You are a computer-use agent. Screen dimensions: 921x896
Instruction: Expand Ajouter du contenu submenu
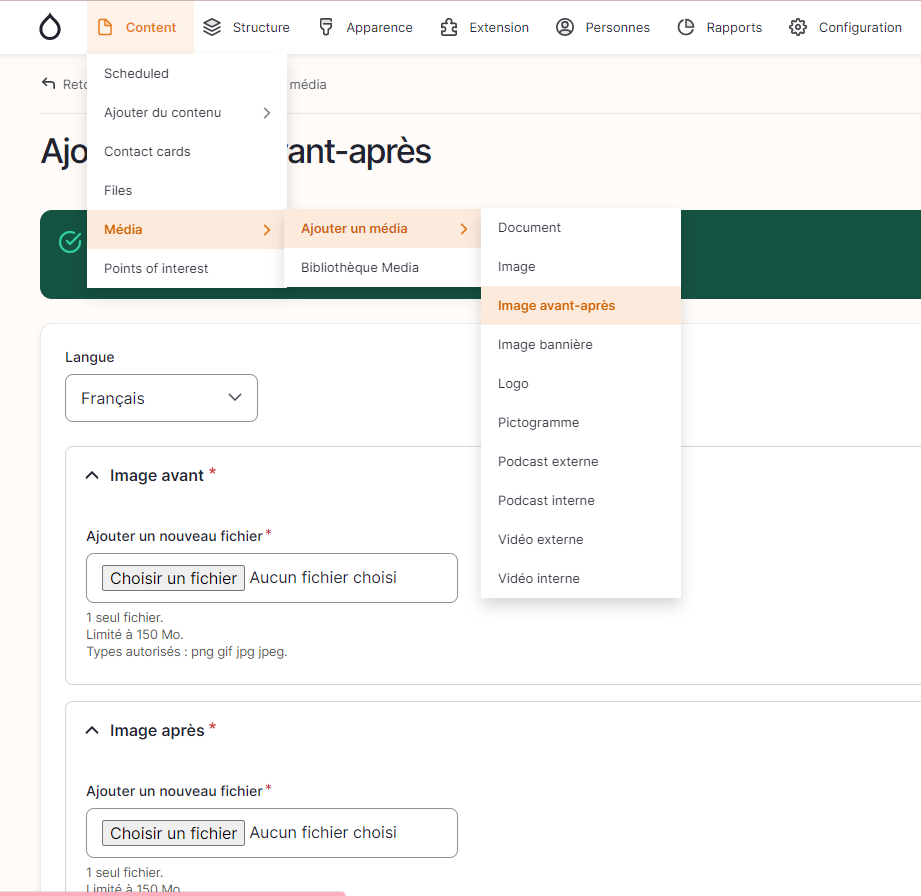[187, 113]
